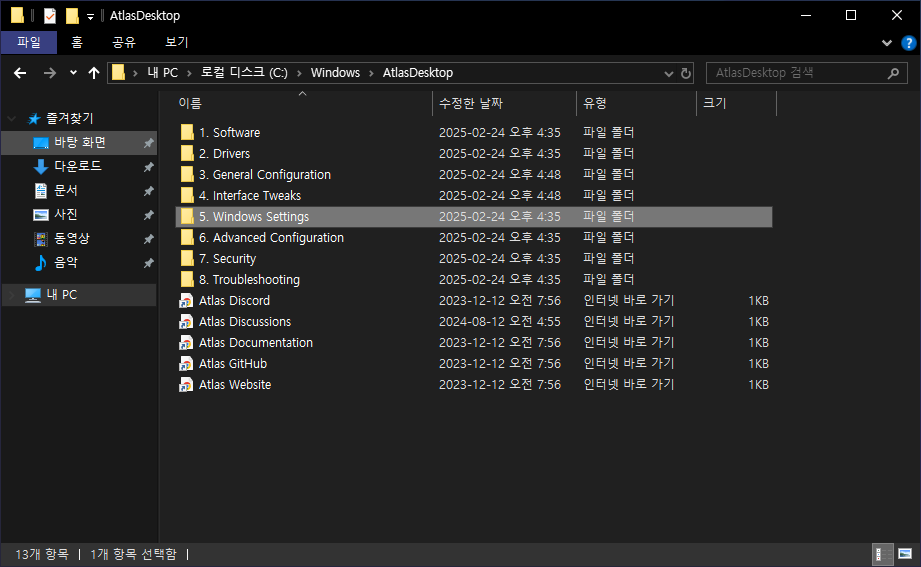The height and width of the screenshot is (567, 921).
Task: Select the Atlas Website shortcut icon
Action: tap(186, 385)
